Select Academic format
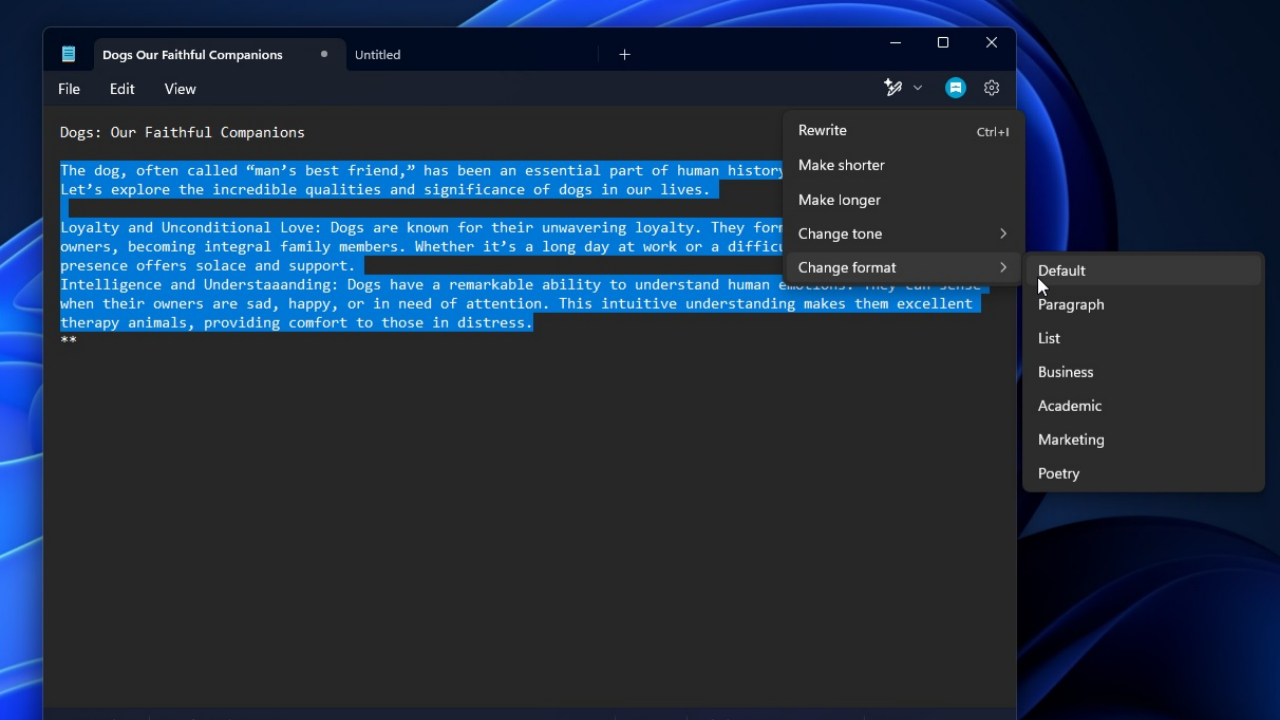Viewport: 1280px width, 720px height. click(1144, 406)
